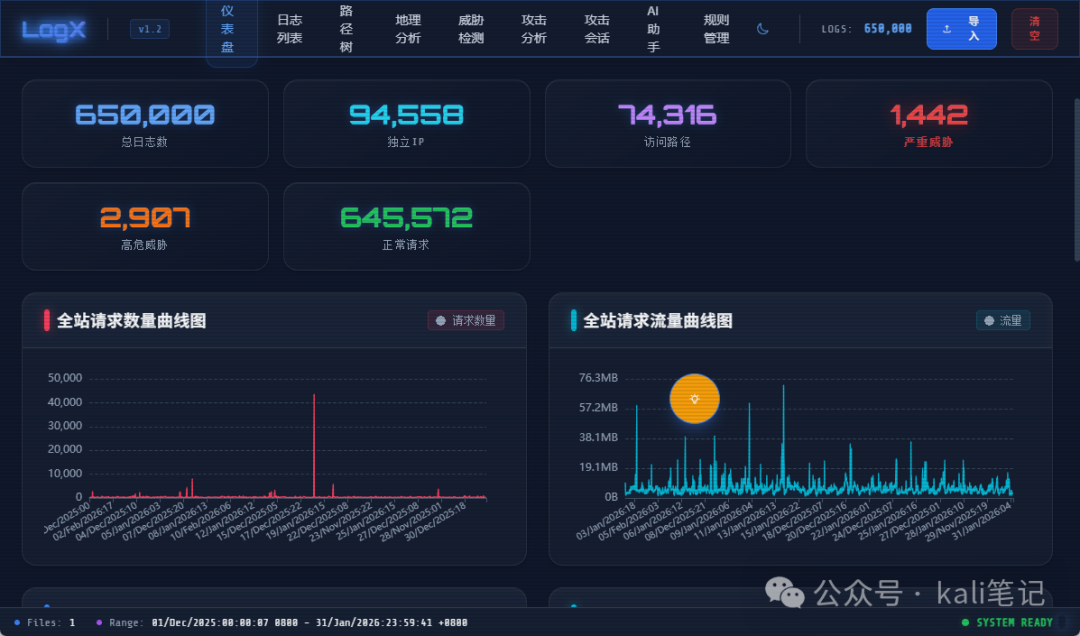Open 规则管理 from the top navigation
This screenshot has height=636, width=1080.
coord(716,29)
